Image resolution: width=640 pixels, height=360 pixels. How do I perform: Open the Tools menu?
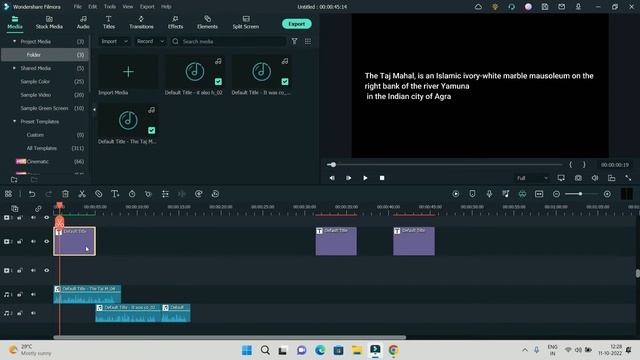pyautogui.click(x=110, y=7)
